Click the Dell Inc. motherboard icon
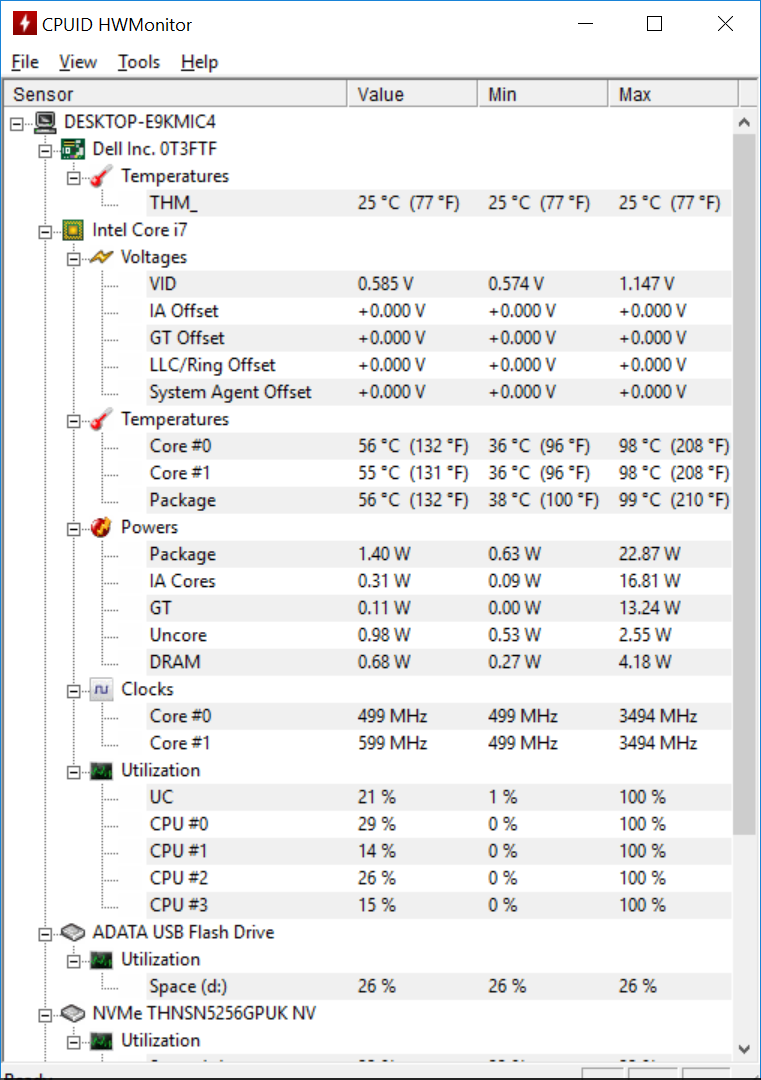The height and width of the screenshot is (1080, 761). (x=73, y=149)
